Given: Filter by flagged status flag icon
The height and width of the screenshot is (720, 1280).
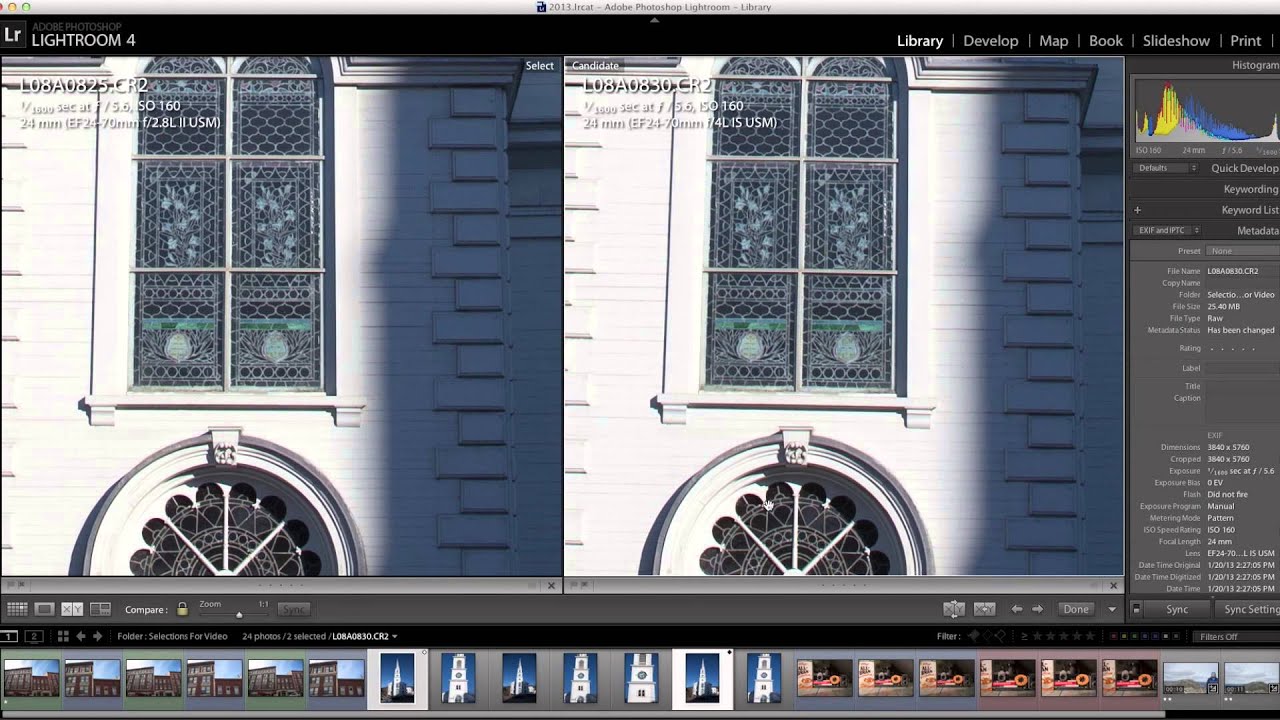Looking at the screenshot, I should pyautogui.click(x=975, y=636).
